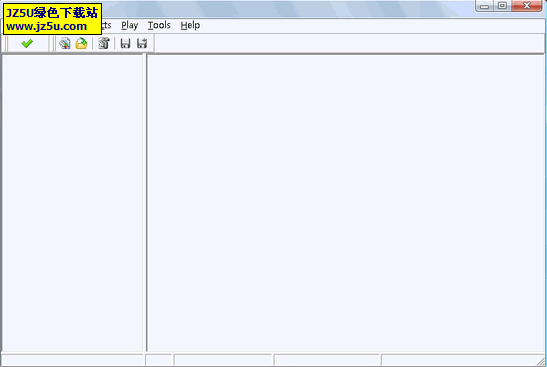Minimize the application window
Image resolution: width=547 pixels, height=367 pixels.
tap(484, 6)
